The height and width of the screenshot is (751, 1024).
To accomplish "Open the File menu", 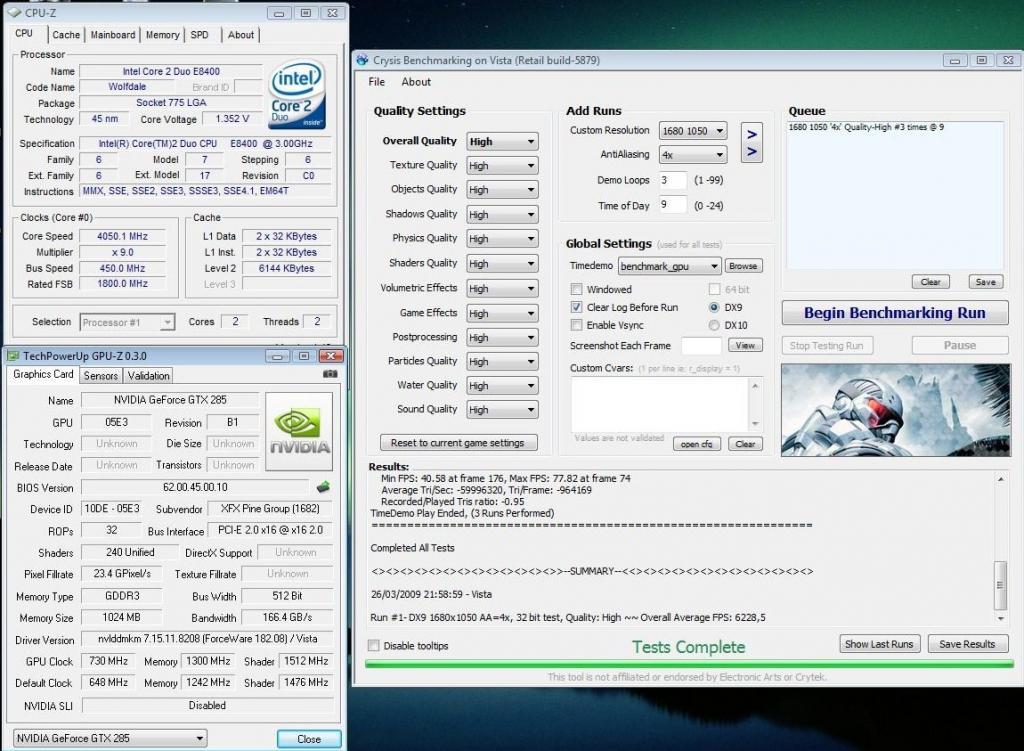I will (x=376, y=82).
